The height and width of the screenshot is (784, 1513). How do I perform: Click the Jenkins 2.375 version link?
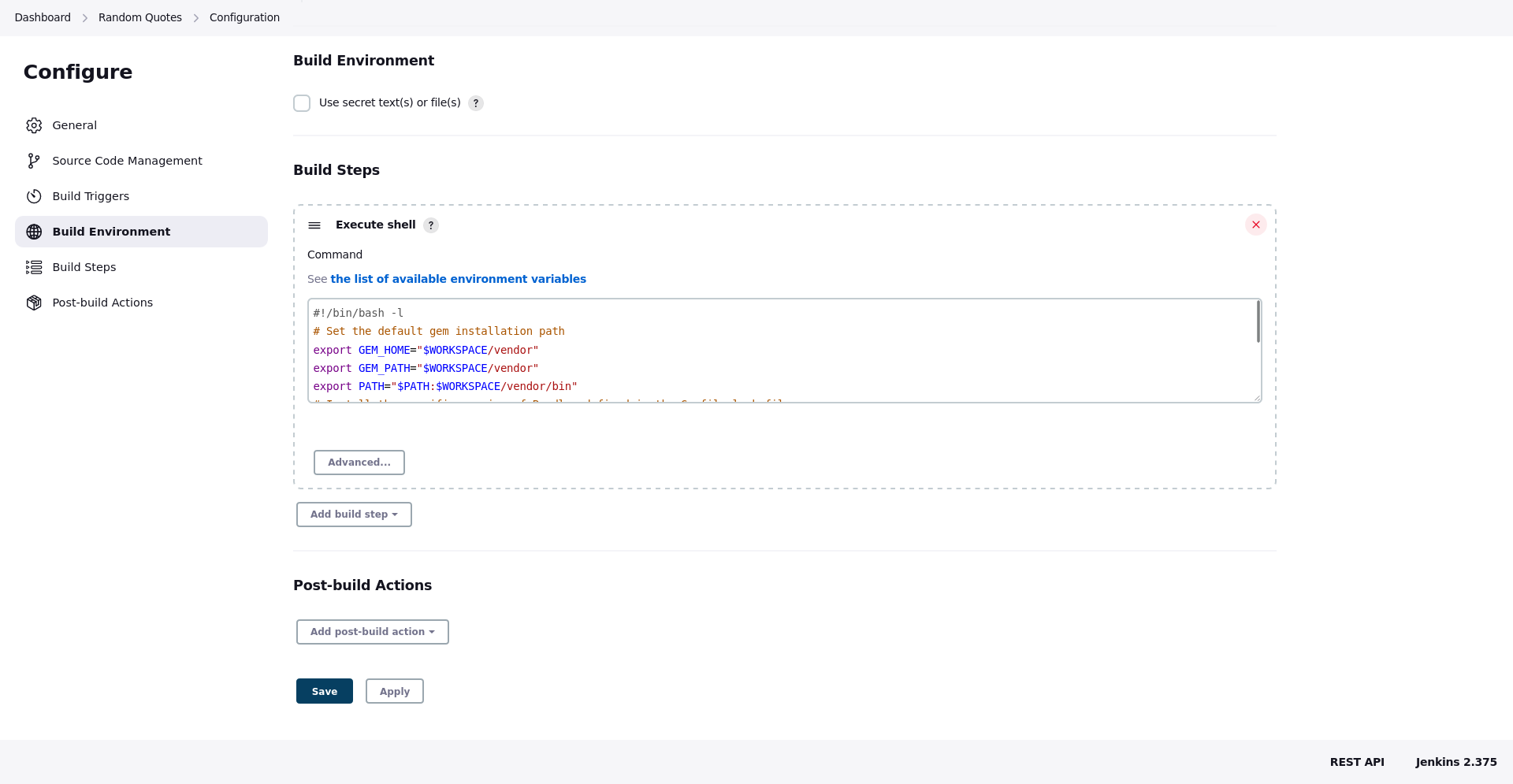point(1456,762)
